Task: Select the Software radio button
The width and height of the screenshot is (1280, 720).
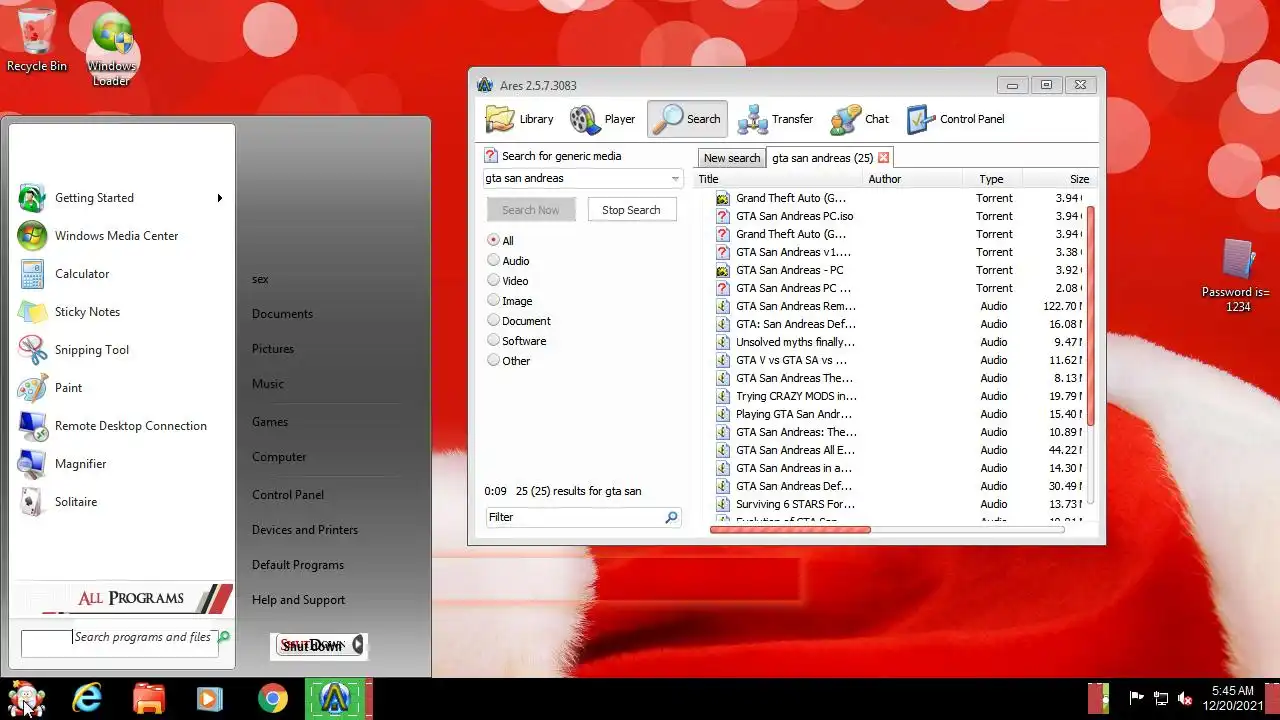Action: [493, 340]
